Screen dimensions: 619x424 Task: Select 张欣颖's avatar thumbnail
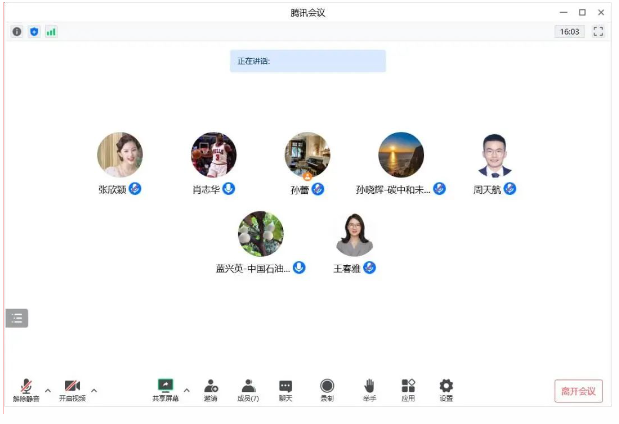(119, 155)
